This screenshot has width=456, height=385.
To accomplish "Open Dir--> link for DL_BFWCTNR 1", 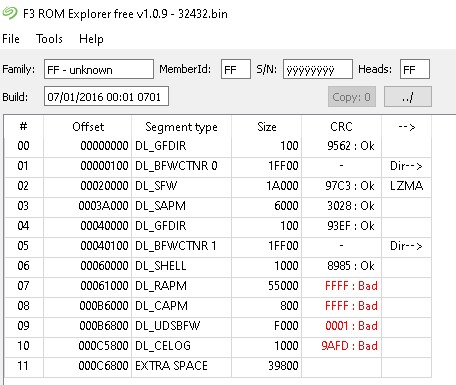I will coord(406,246).
